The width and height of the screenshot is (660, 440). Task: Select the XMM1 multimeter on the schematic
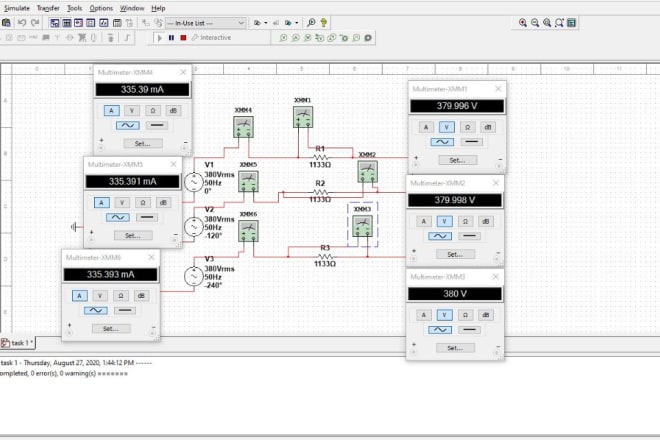pyautogui.click(x=303, y=117)
